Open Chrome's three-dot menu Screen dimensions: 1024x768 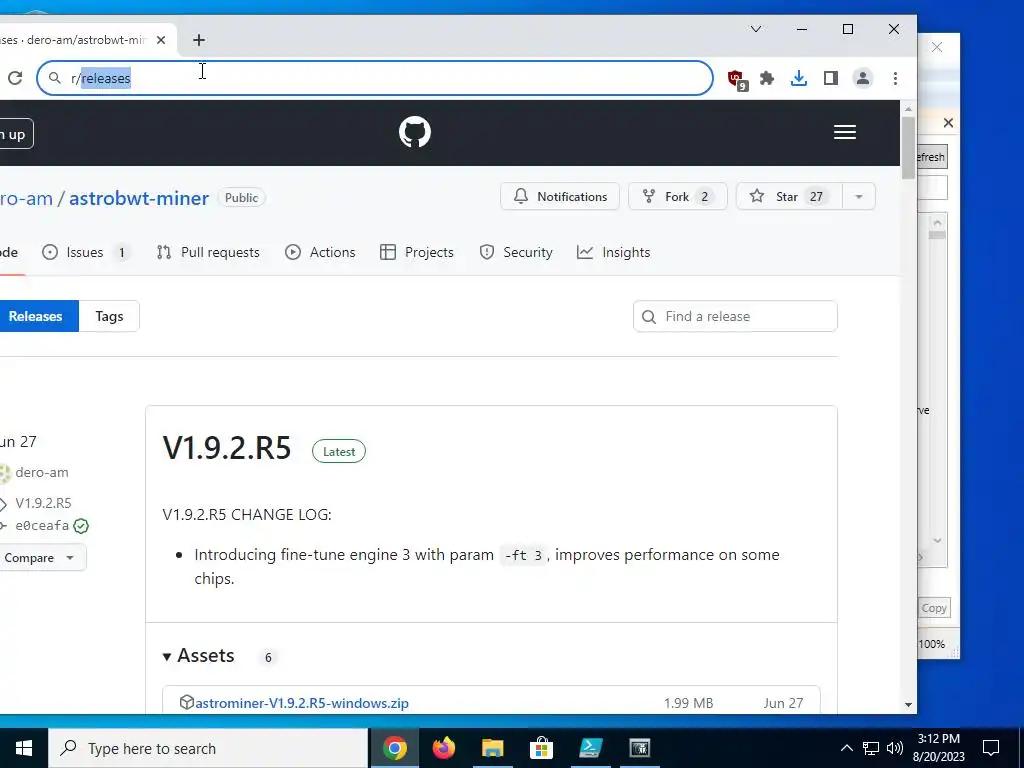[895, 78]
